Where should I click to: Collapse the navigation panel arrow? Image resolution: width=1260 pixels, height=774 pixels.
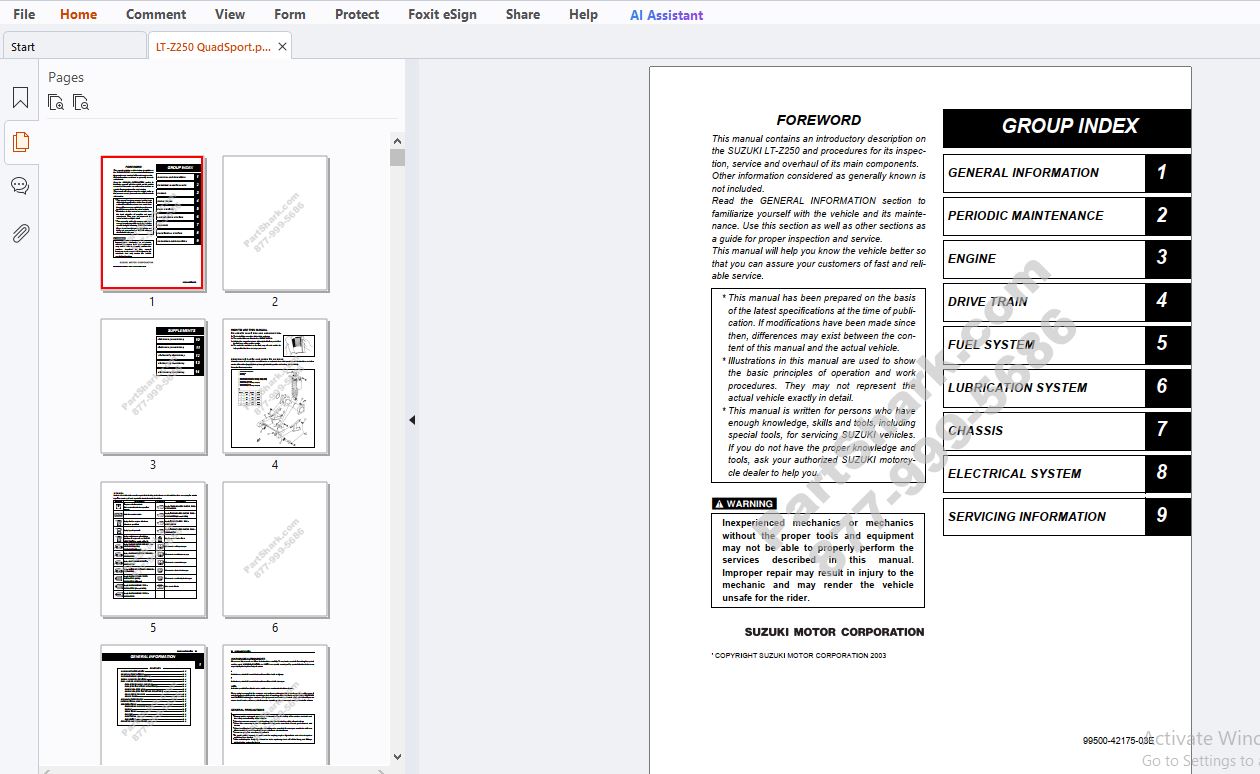(412, 420)
